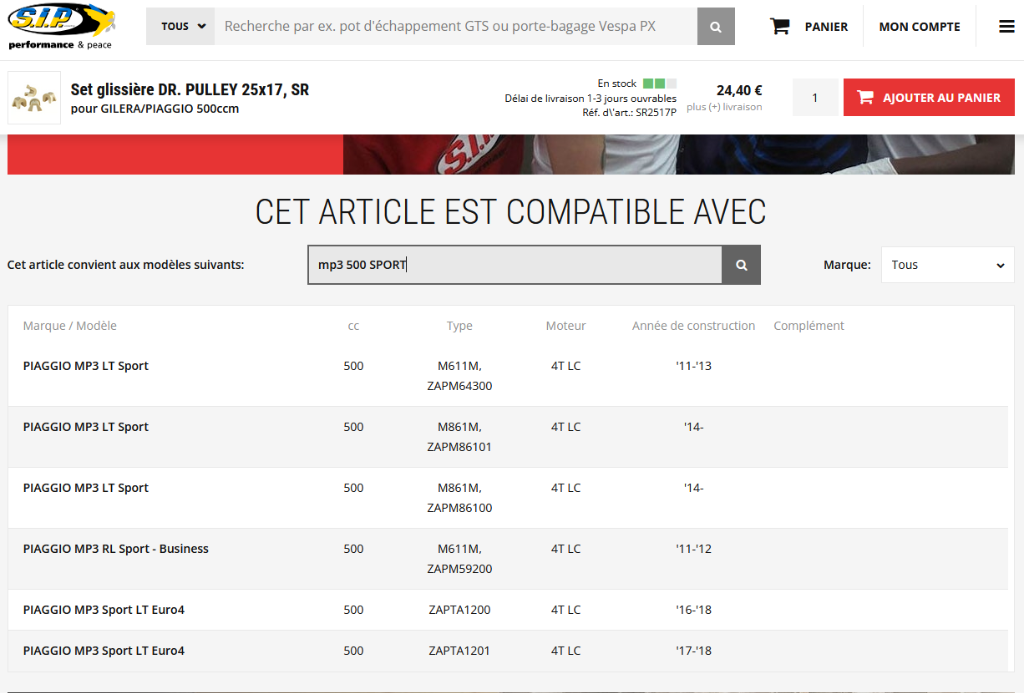
Task: Open Mon Compte menu
Action: 919,27
